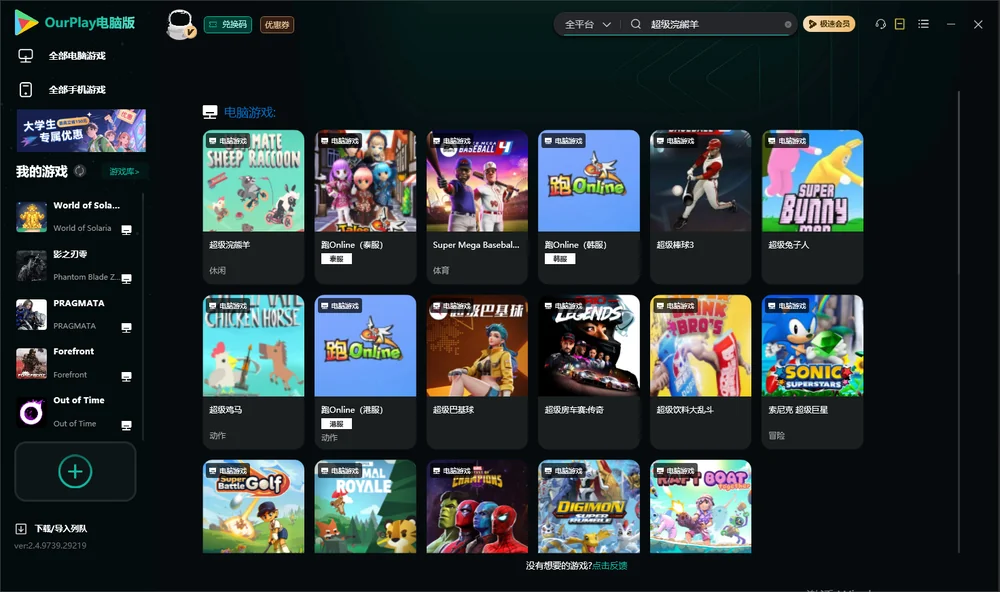Open the Super Battle Golf game card

pyautogui.click(x=253, y=507)
